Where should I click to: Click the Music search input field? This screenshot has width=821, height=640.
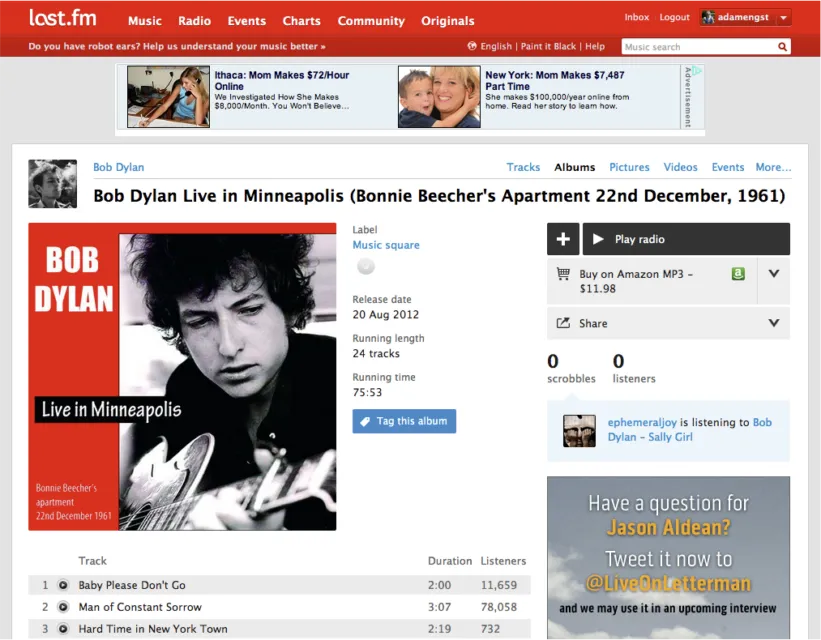pos(698,47)
